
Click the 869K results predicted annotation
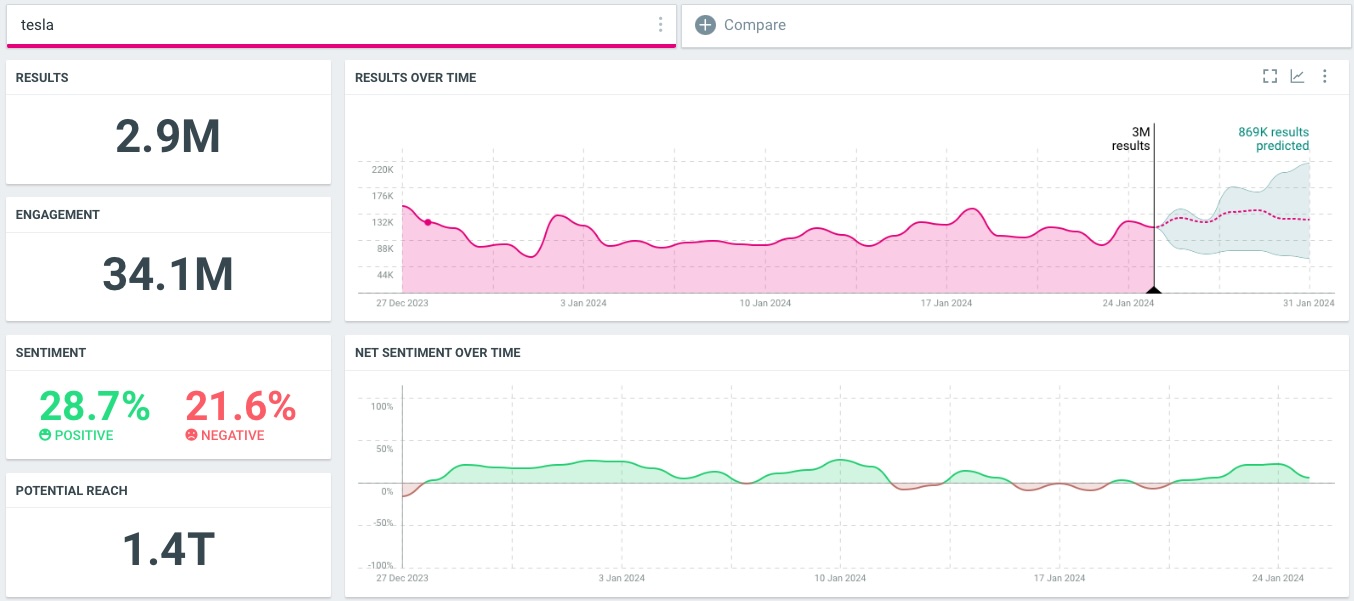[1273, 139]
